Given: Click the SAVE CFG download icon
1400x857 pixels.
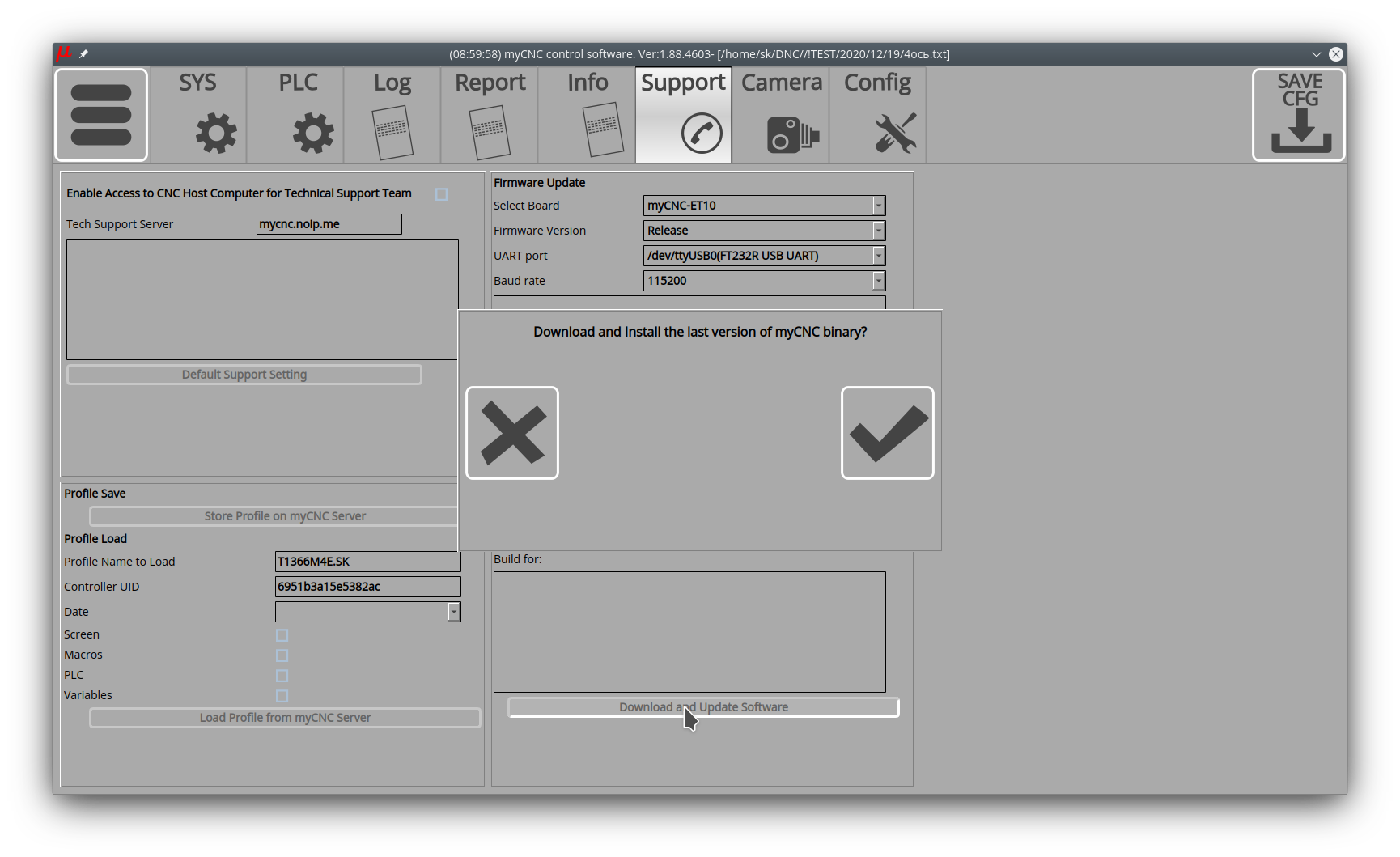Looking at the screenshot, I should (x=1299, y=115).
